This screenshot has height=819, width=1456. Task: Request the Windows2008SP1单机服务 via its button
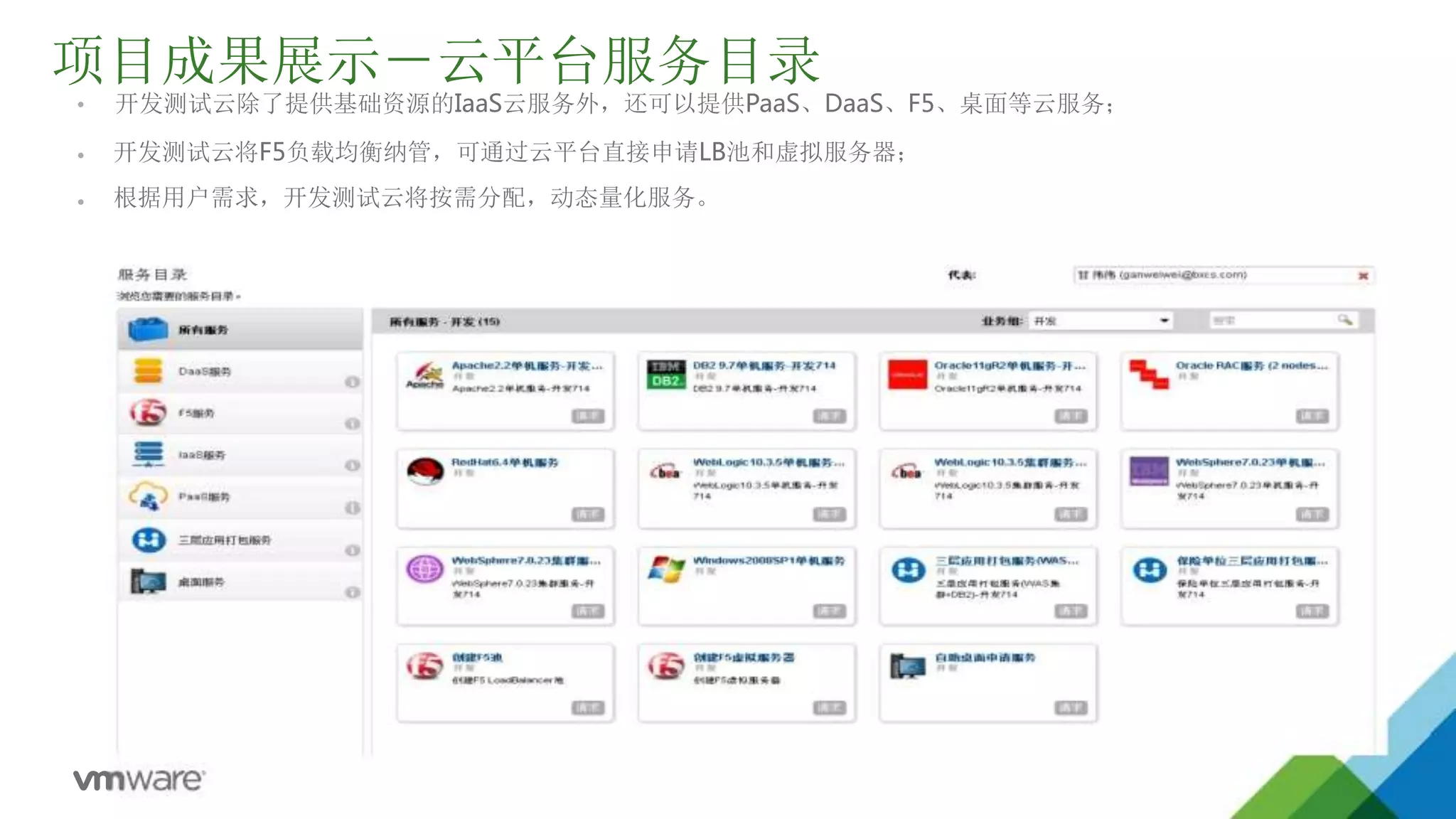(x=830, y=611)
